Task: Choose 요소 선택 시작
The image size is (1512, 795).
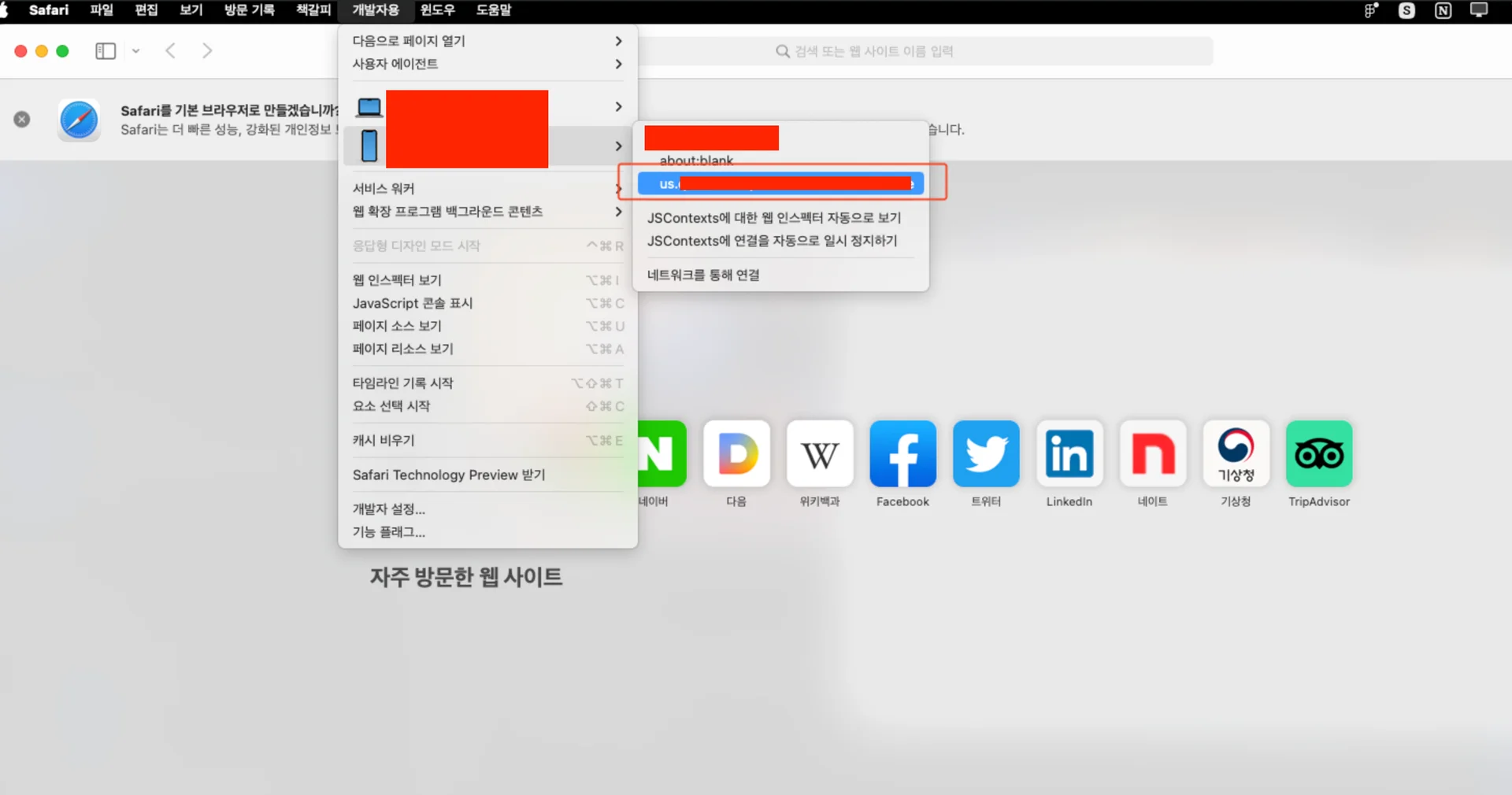Action: click(x=488, y=406)
